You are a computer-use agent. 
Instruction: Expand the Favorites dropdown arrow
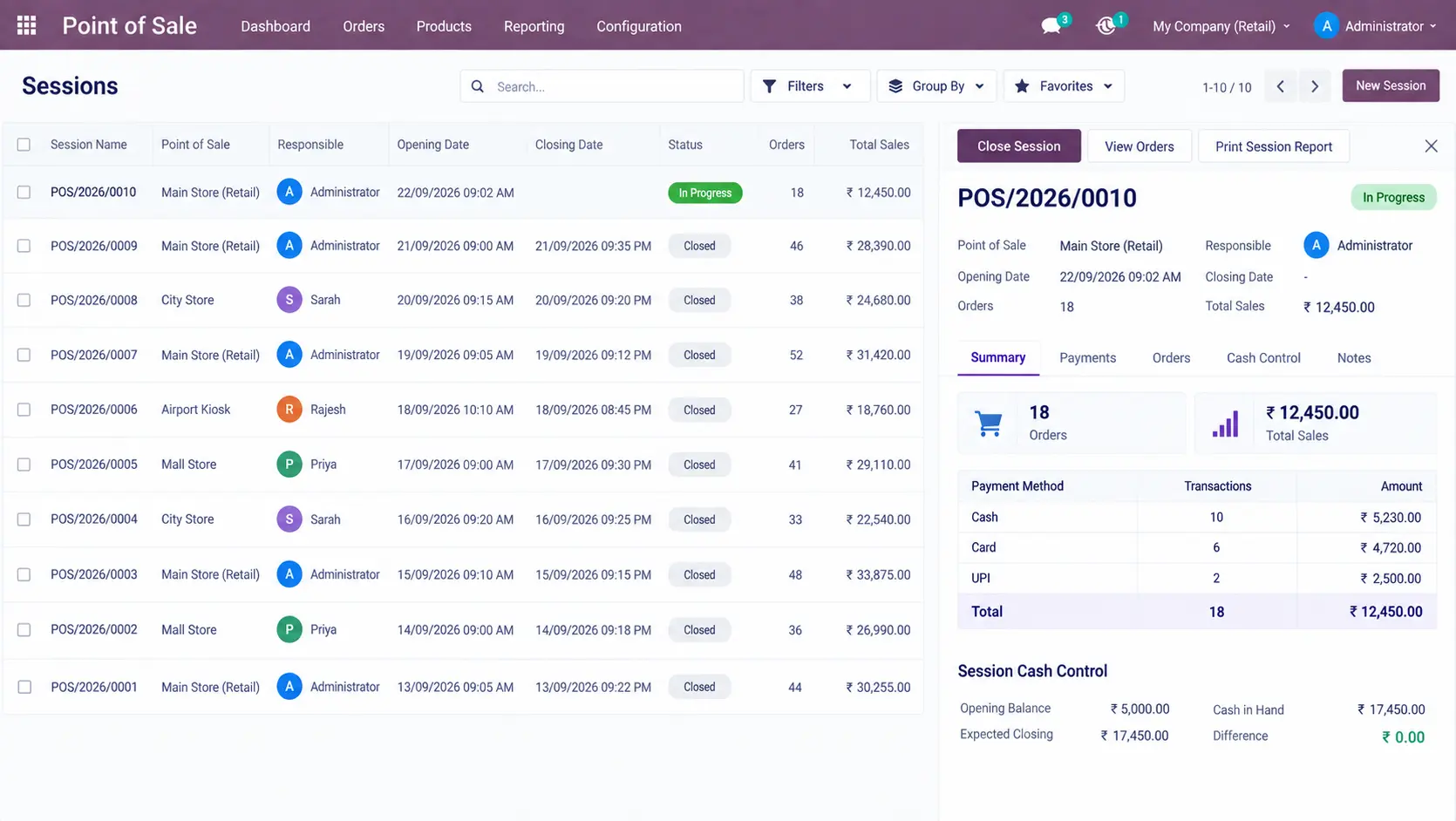tap(1108, 86)
